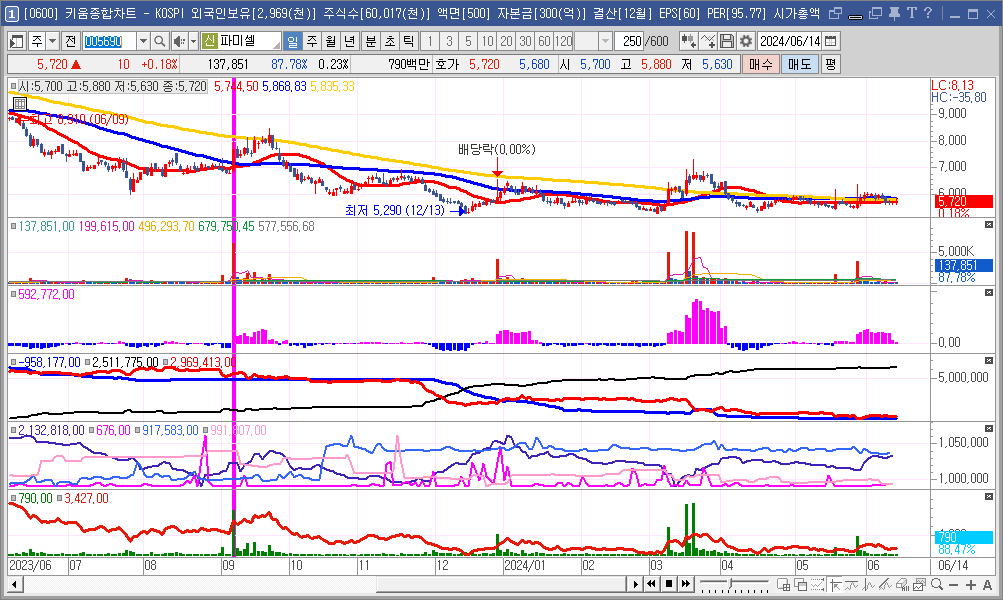
Task: Click the first chart layout icon at bottom
Action: click(x=784, y=584)
